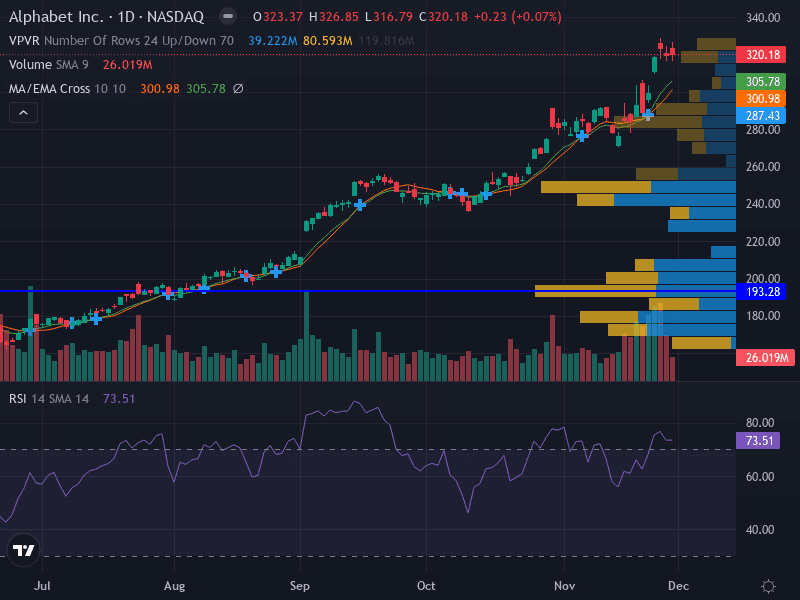Screen dimensions: 800x600
Task: Click the 240.00 price scale value
Action: (763, 204)
